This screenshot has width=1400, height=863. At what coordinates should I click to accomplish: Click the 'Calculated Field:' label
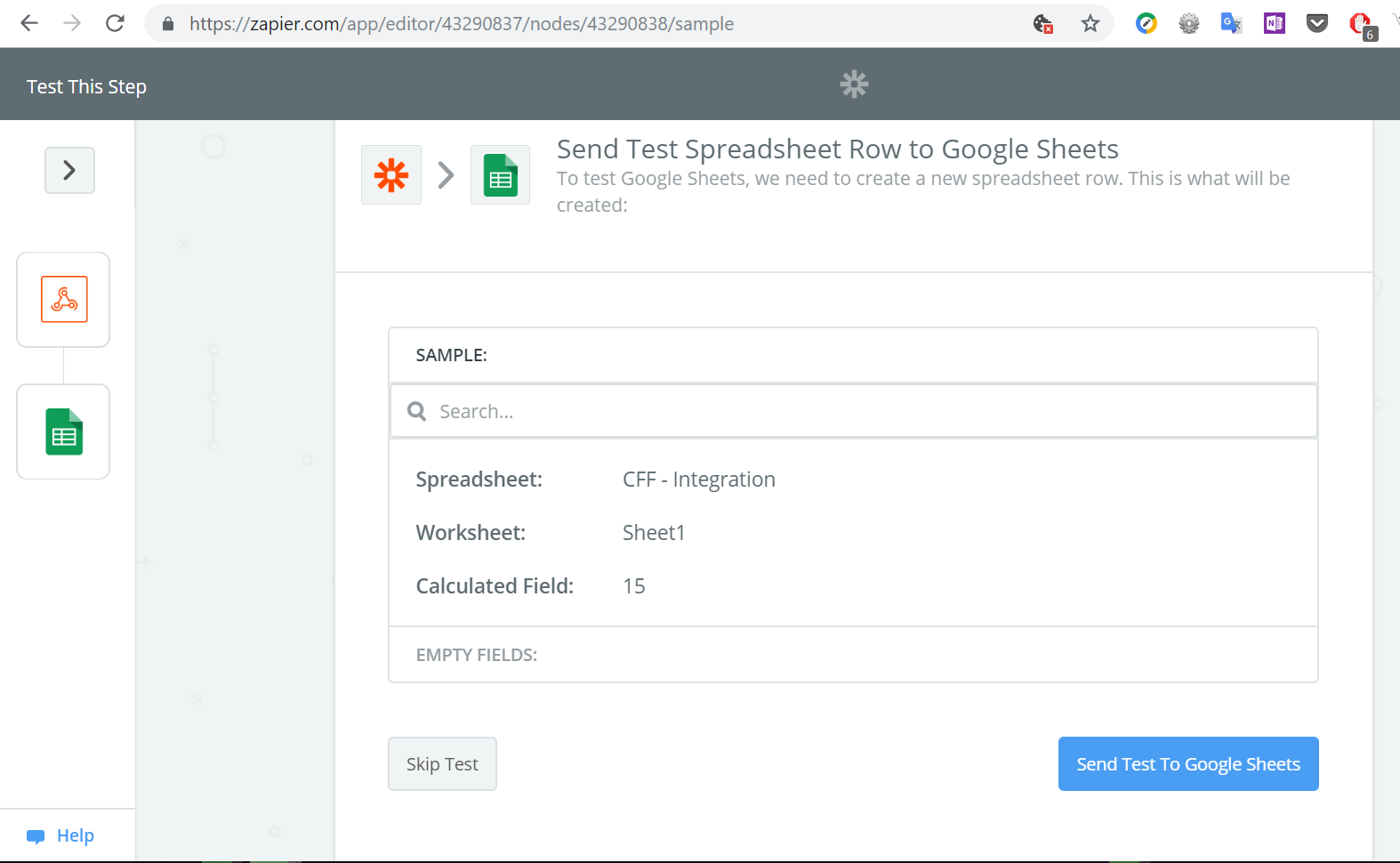[x=495, y=586]
